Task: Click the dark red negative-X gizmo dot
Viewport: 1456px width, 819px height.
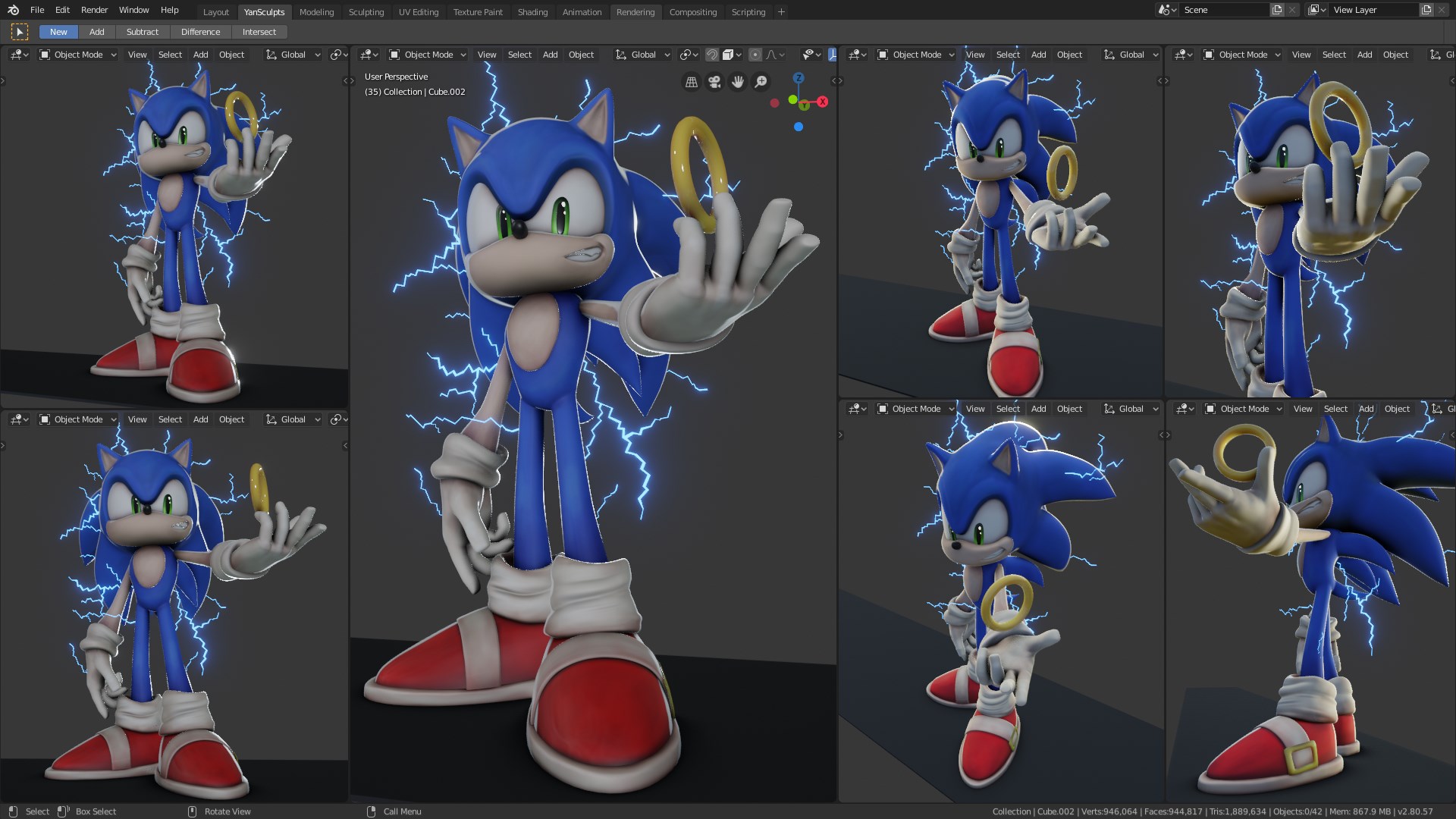Action: tap(774, 103)
